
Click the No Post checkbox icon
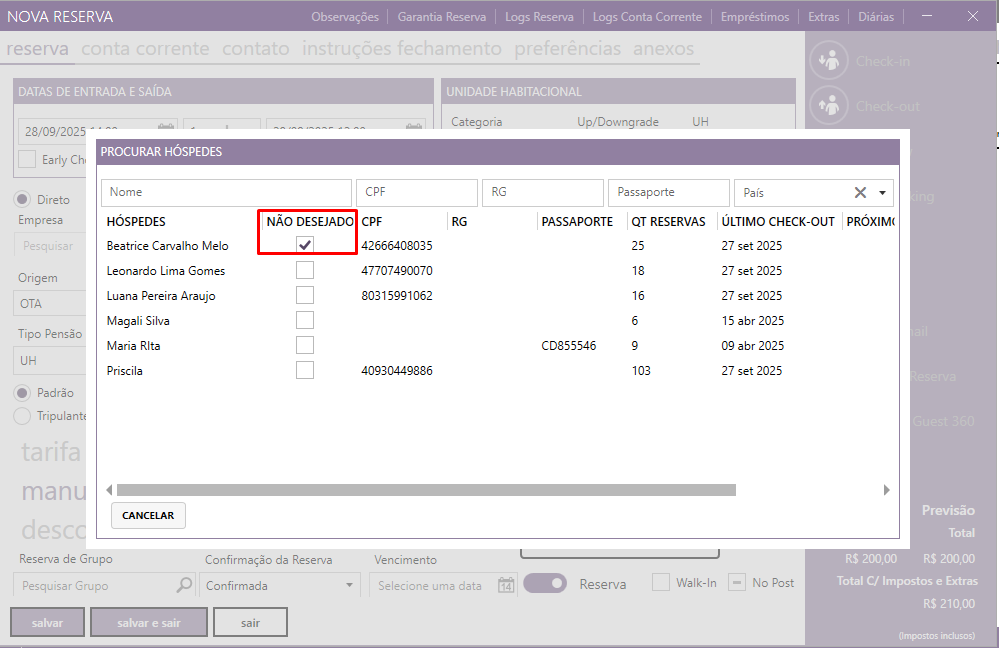click(x=737, y=583)
